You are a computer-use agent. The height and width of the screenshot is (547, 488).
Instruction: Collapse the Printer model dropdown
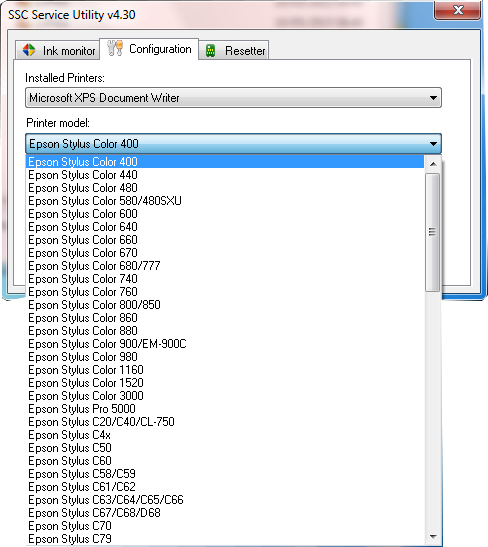click(233, 144)
